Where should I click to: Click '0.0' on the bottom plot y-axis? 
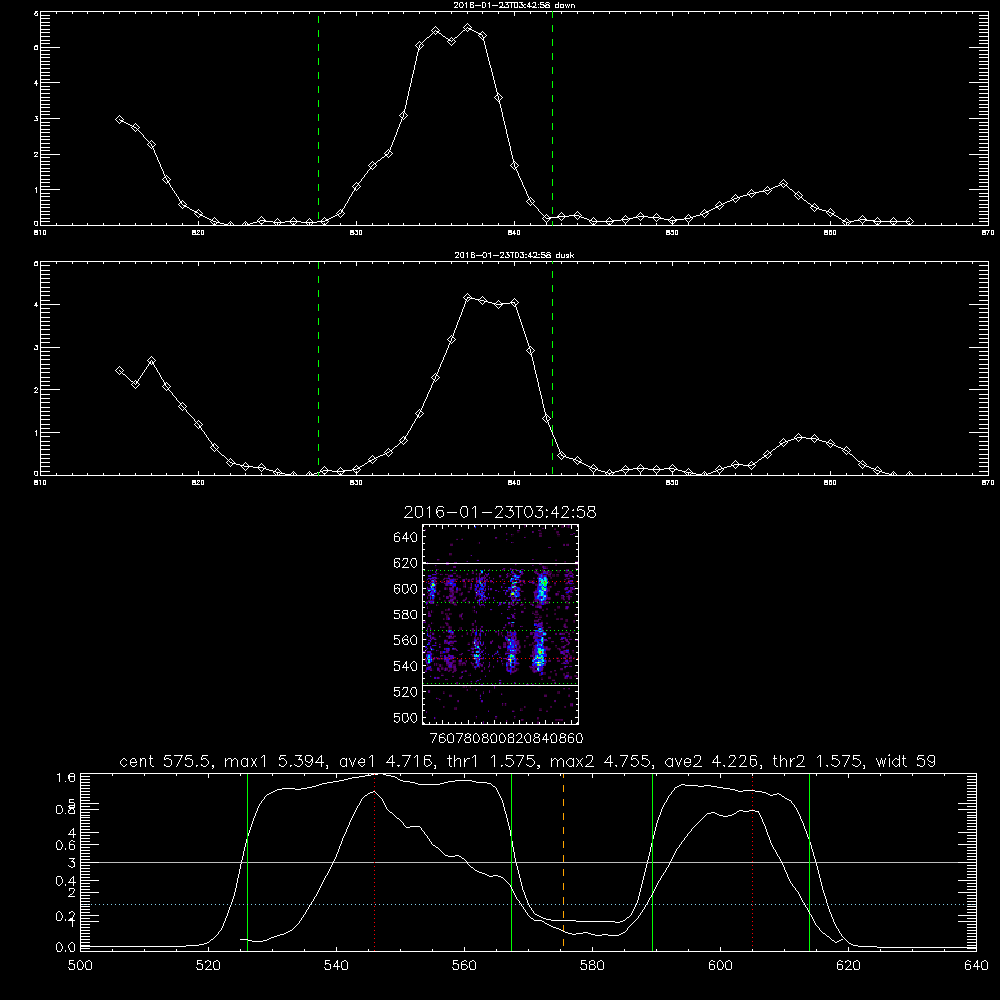[66, 948]
